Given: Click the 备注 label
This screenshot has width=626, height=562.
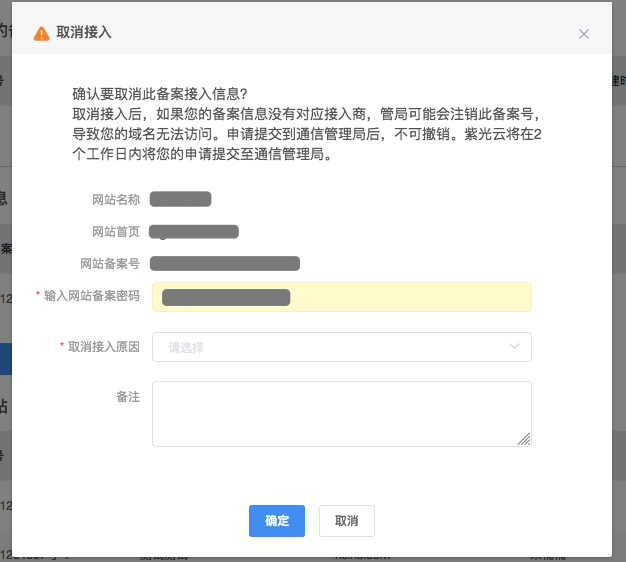Looking at the screenshot, I should point(128,397).
